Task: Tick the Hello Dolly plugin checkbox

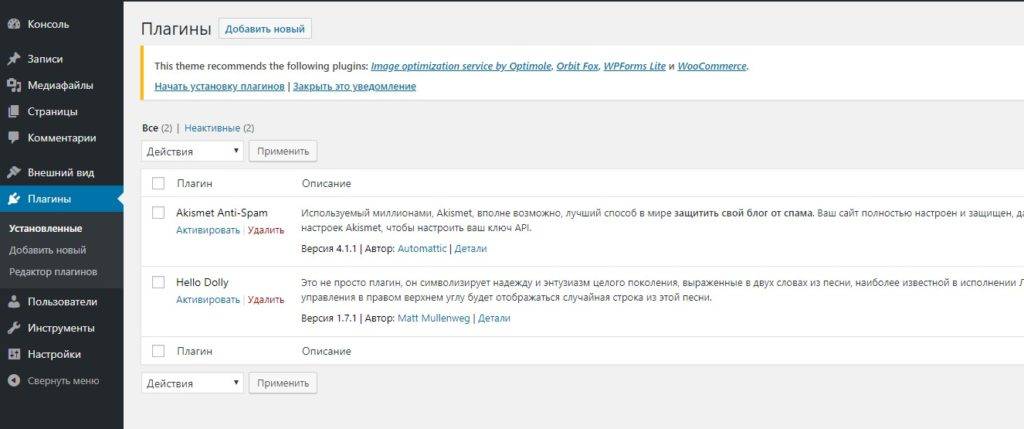Action: point(158,282)
